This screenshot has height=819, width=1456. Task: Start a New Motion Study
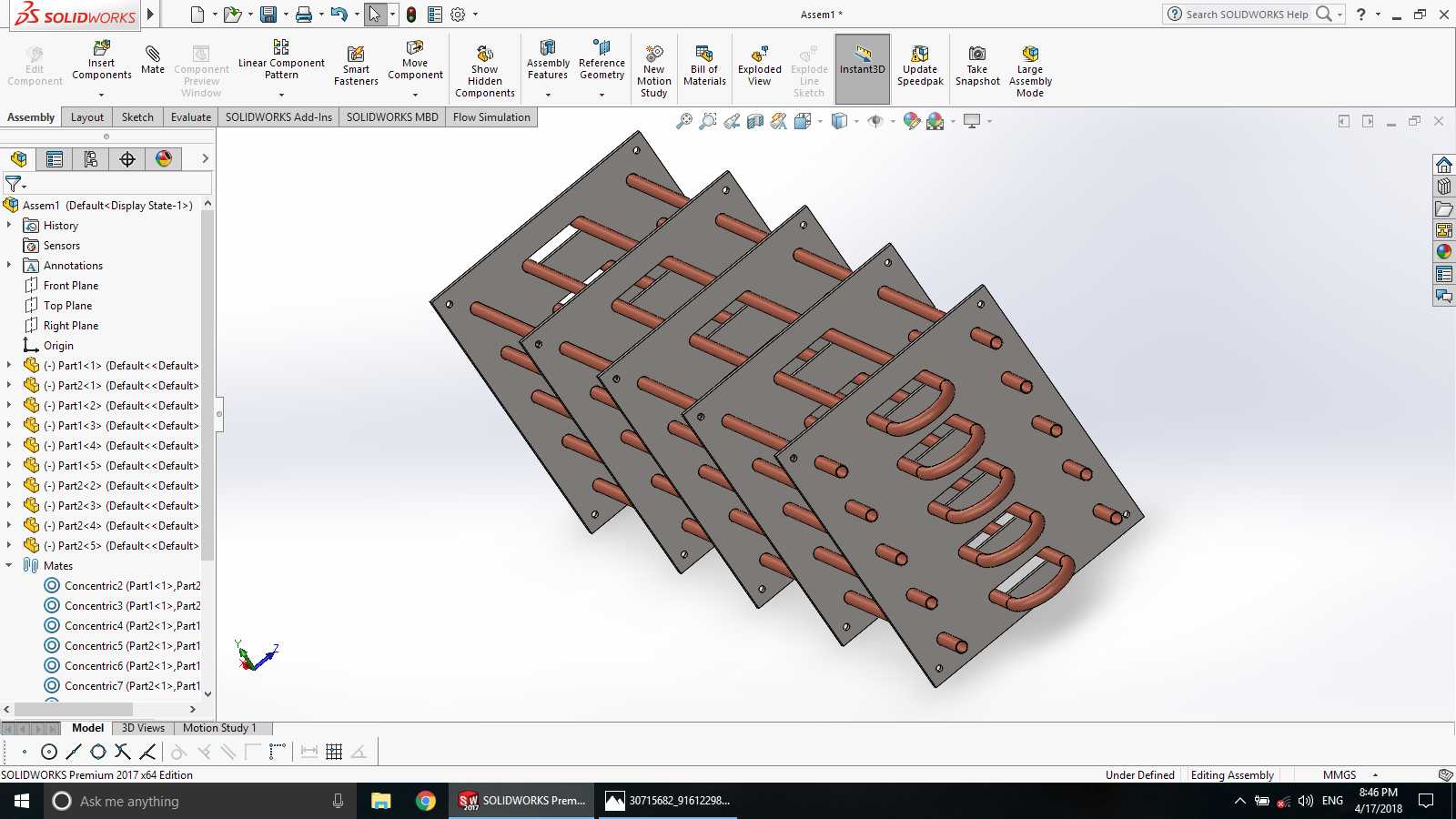tap(653, 71)
